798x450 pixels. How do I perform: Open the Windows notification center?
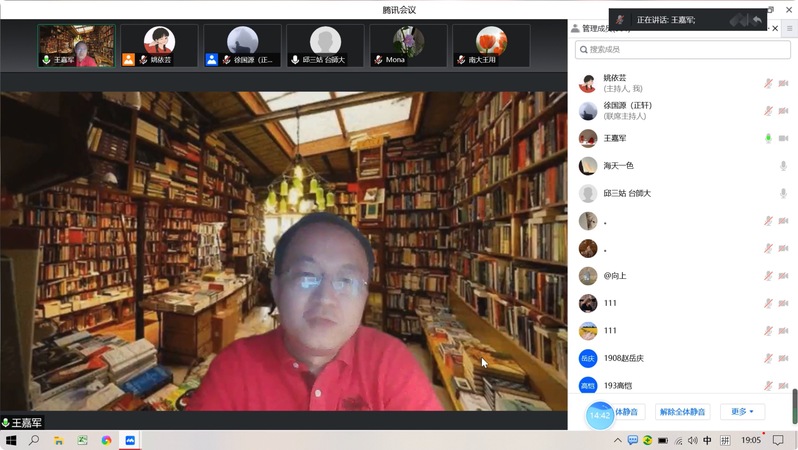(778, 440)
